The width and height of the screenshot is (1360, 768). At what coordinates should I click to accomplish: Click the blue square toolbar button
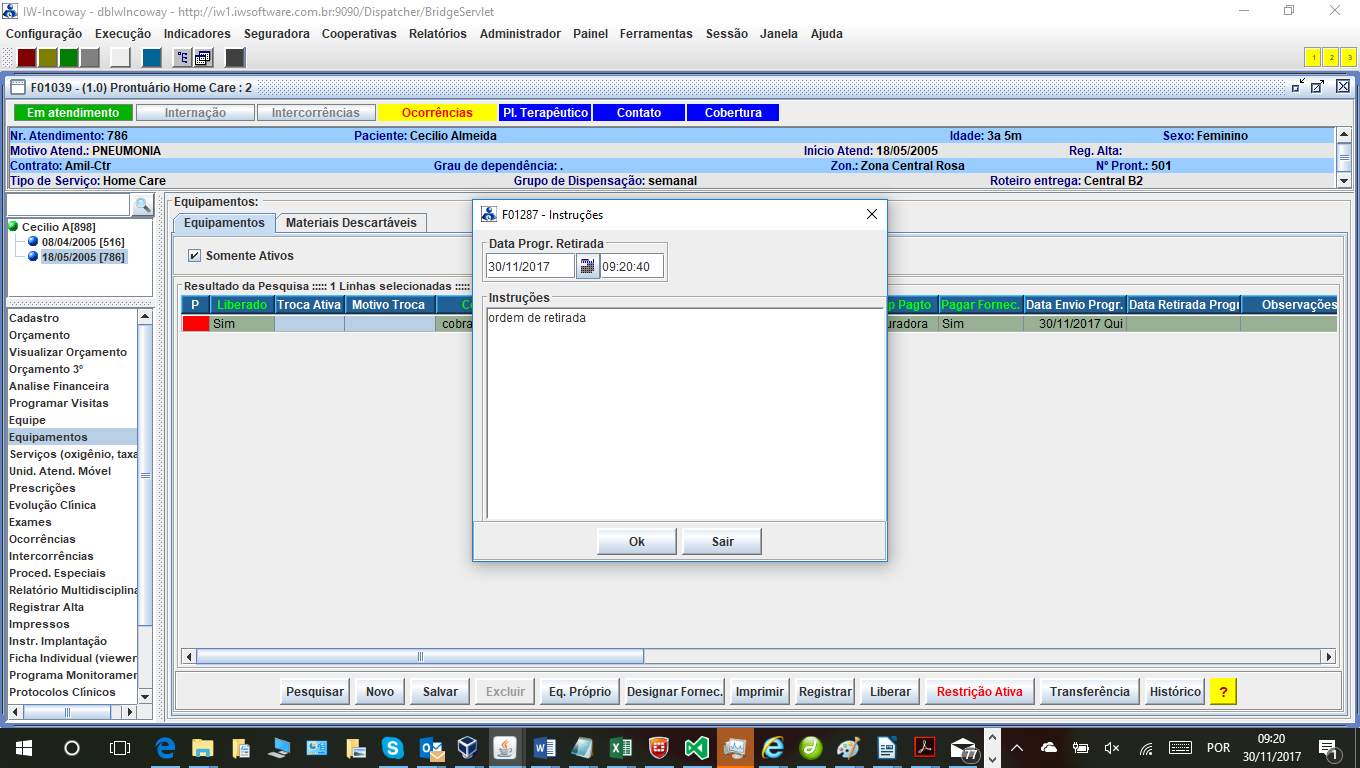pos(151,57)
